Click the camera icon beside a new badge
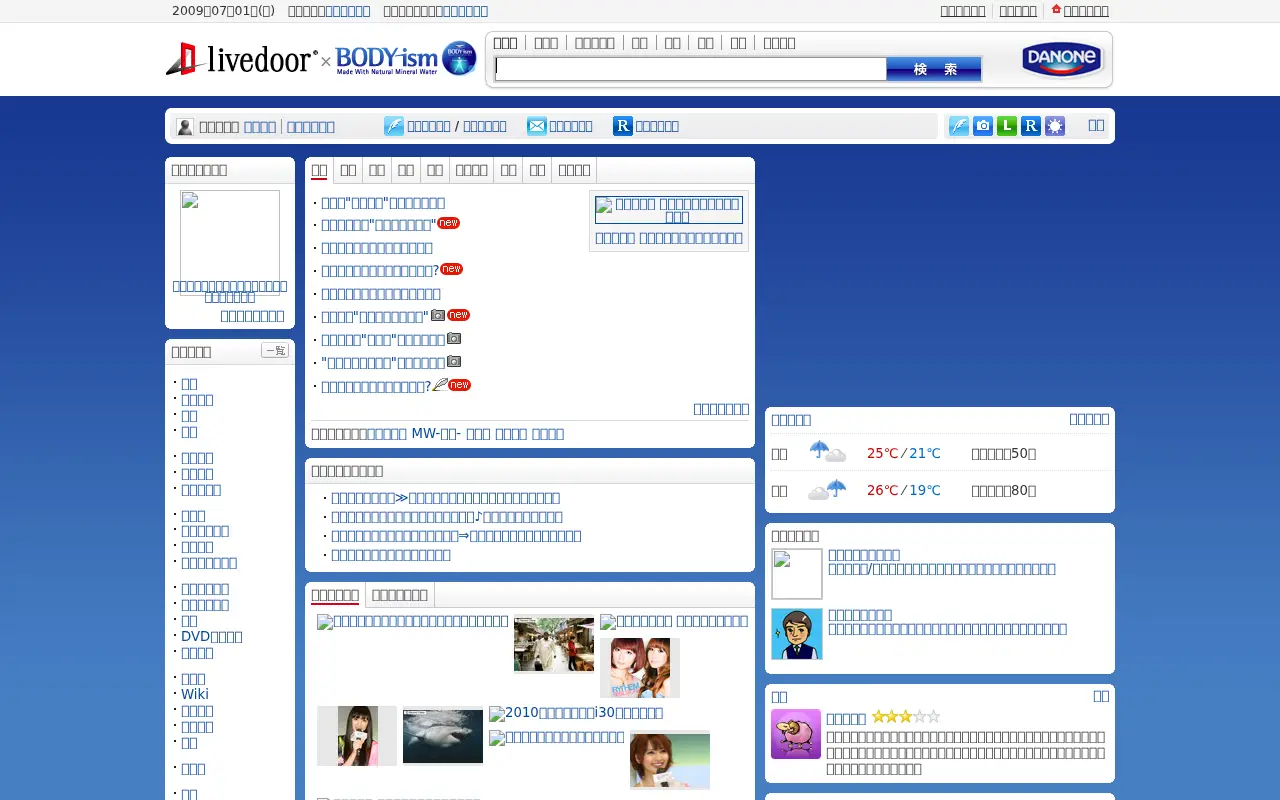The width and height of the screenshot is (1280, 800). click(x=438, y=315)
